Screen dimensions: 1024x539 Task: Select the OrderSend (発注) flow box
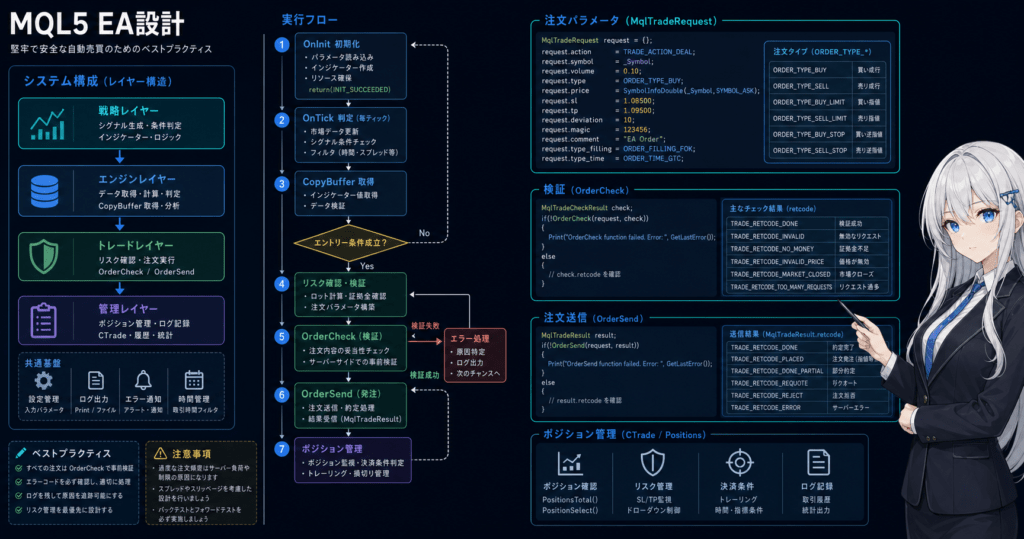point(350,406)
